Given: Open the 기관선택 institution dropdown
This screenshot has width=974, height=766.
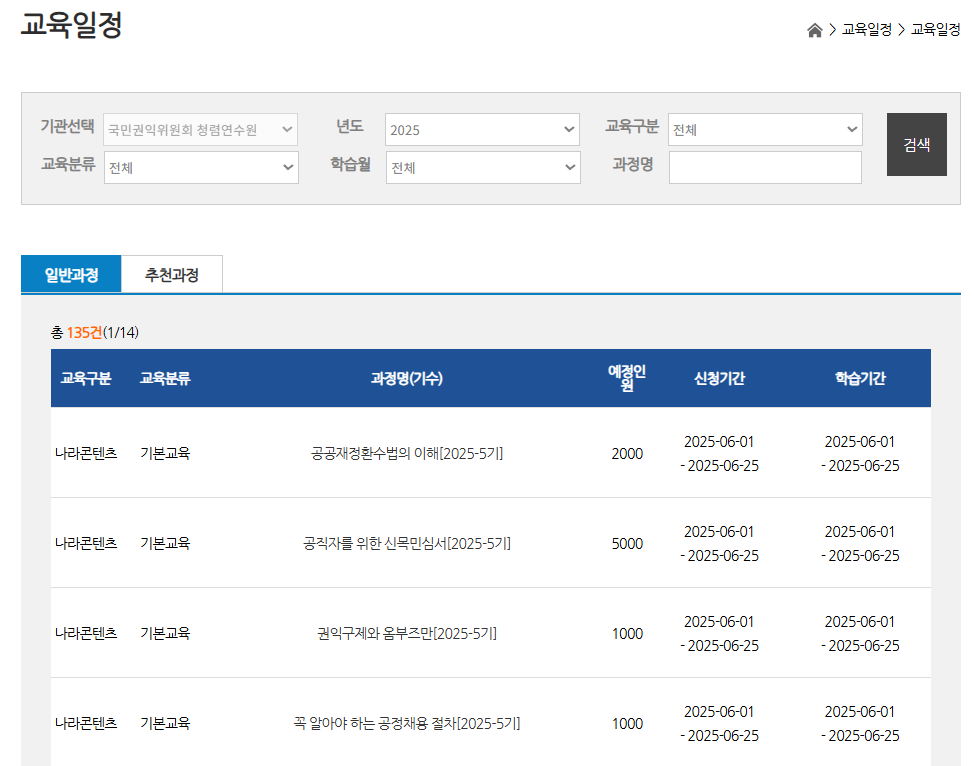Looking at the screenshot, I should (x=200, y=129).
